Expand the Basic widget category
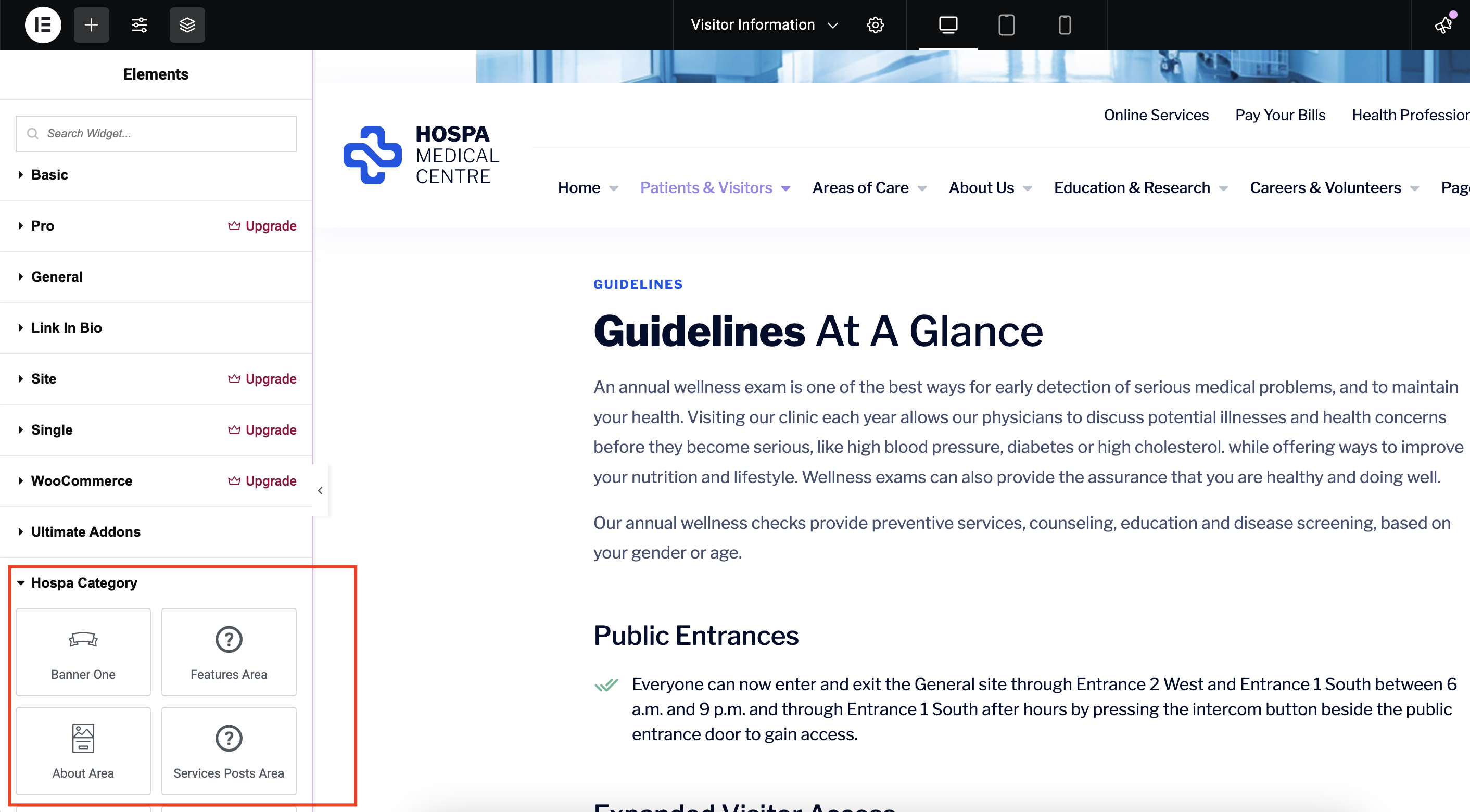The width and height of the screenshot is (1470, 812). 156,174
